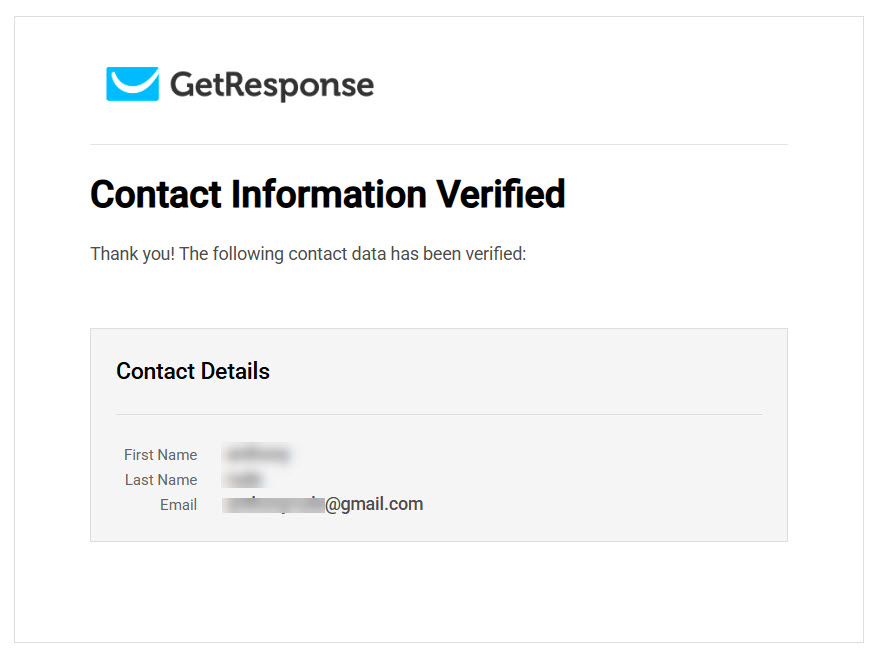This screenshot has height=665, width=883.
Task: Click the GetResponse brand name text
Action: click(272, 86)
